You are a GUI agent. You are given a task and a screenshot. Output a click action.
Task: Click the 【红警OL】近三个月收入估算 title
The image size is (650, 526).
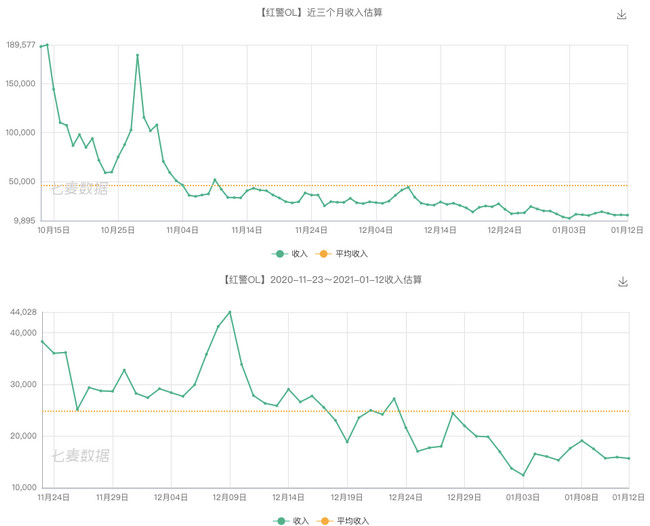pyautogui.click(x=325, y=13)
